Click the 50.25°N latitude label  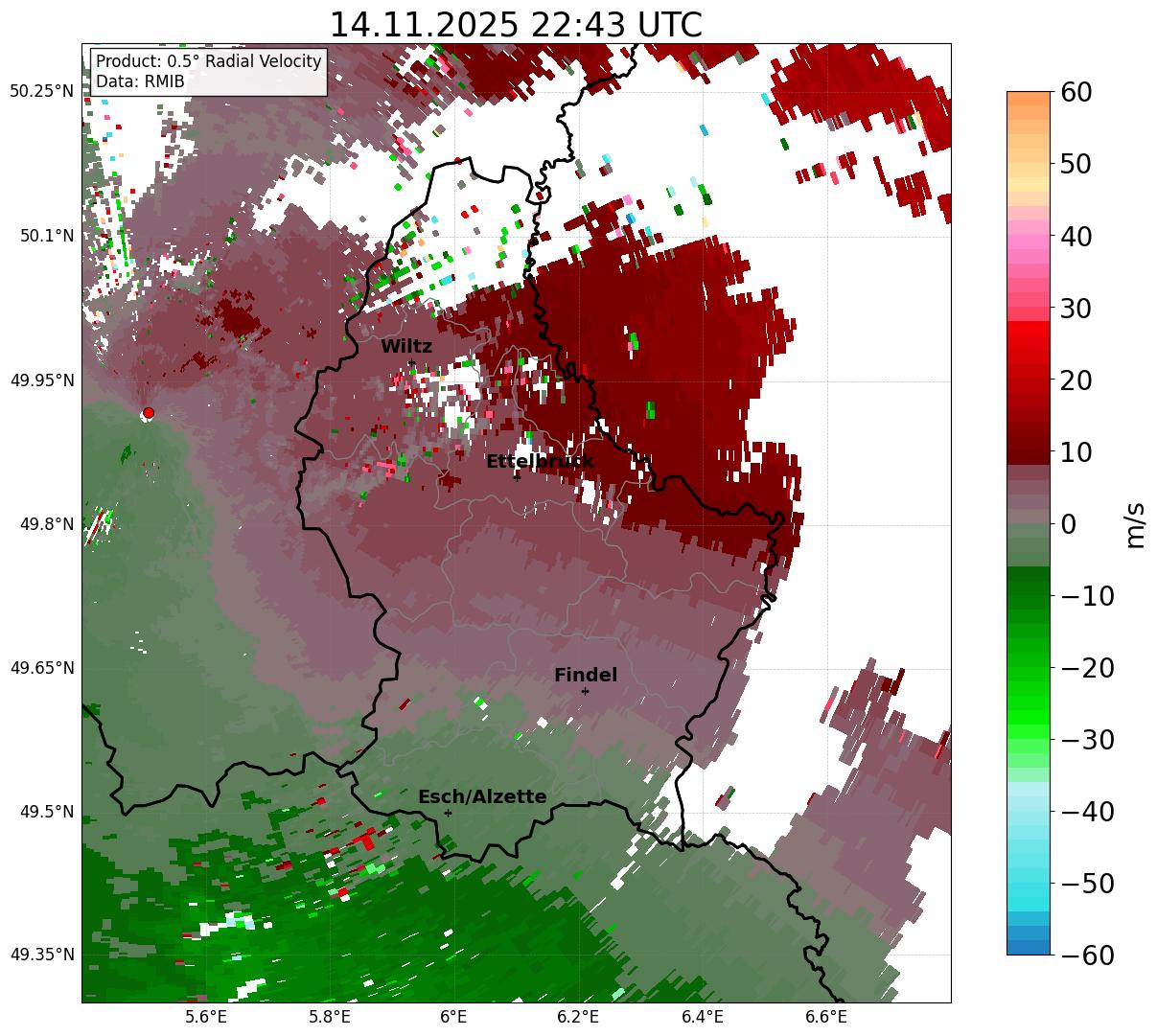(42, 91)
